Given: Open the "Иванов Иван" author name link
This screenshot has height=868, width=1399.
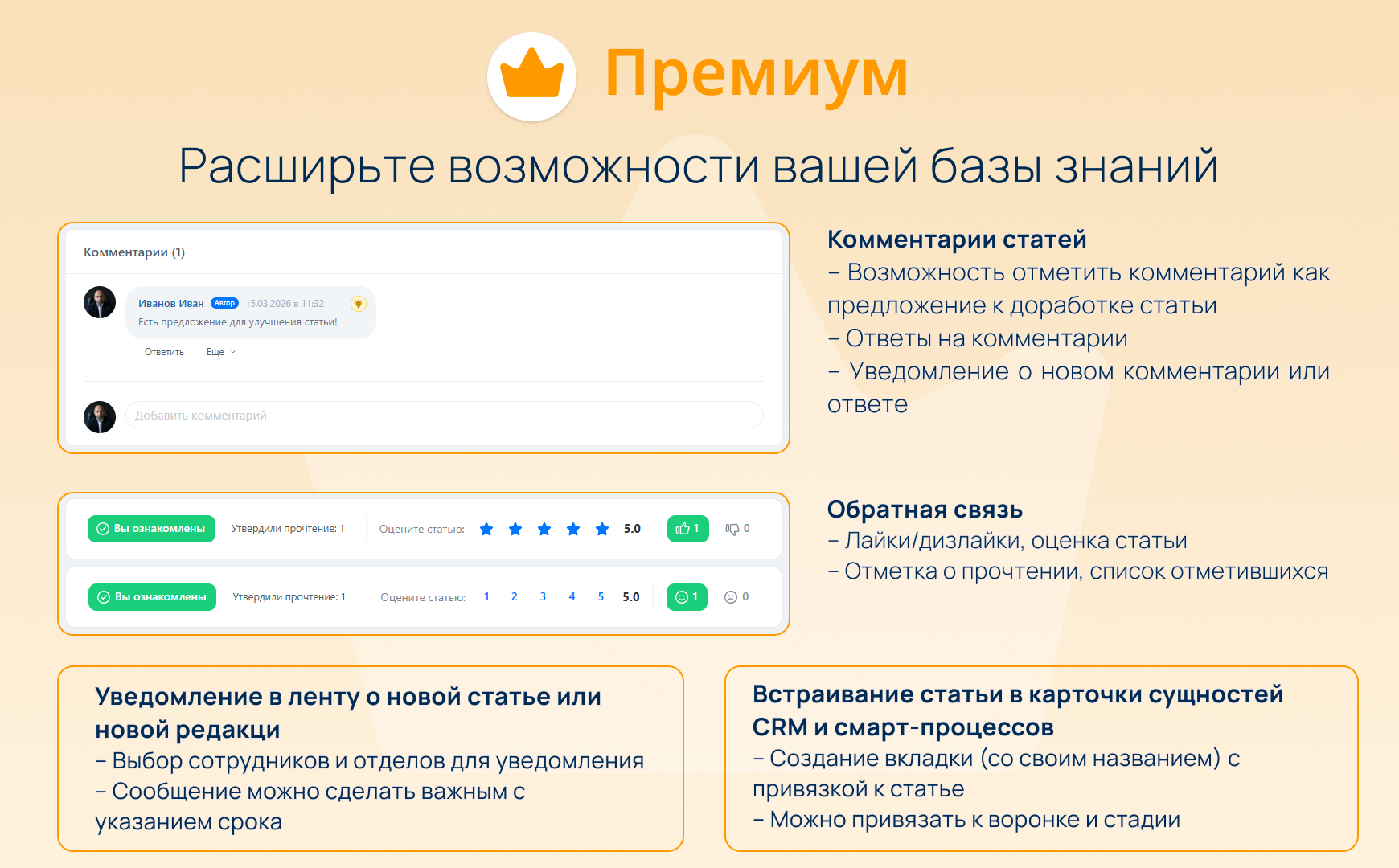Looking at the screenshot, I should (x=171, y=303).
